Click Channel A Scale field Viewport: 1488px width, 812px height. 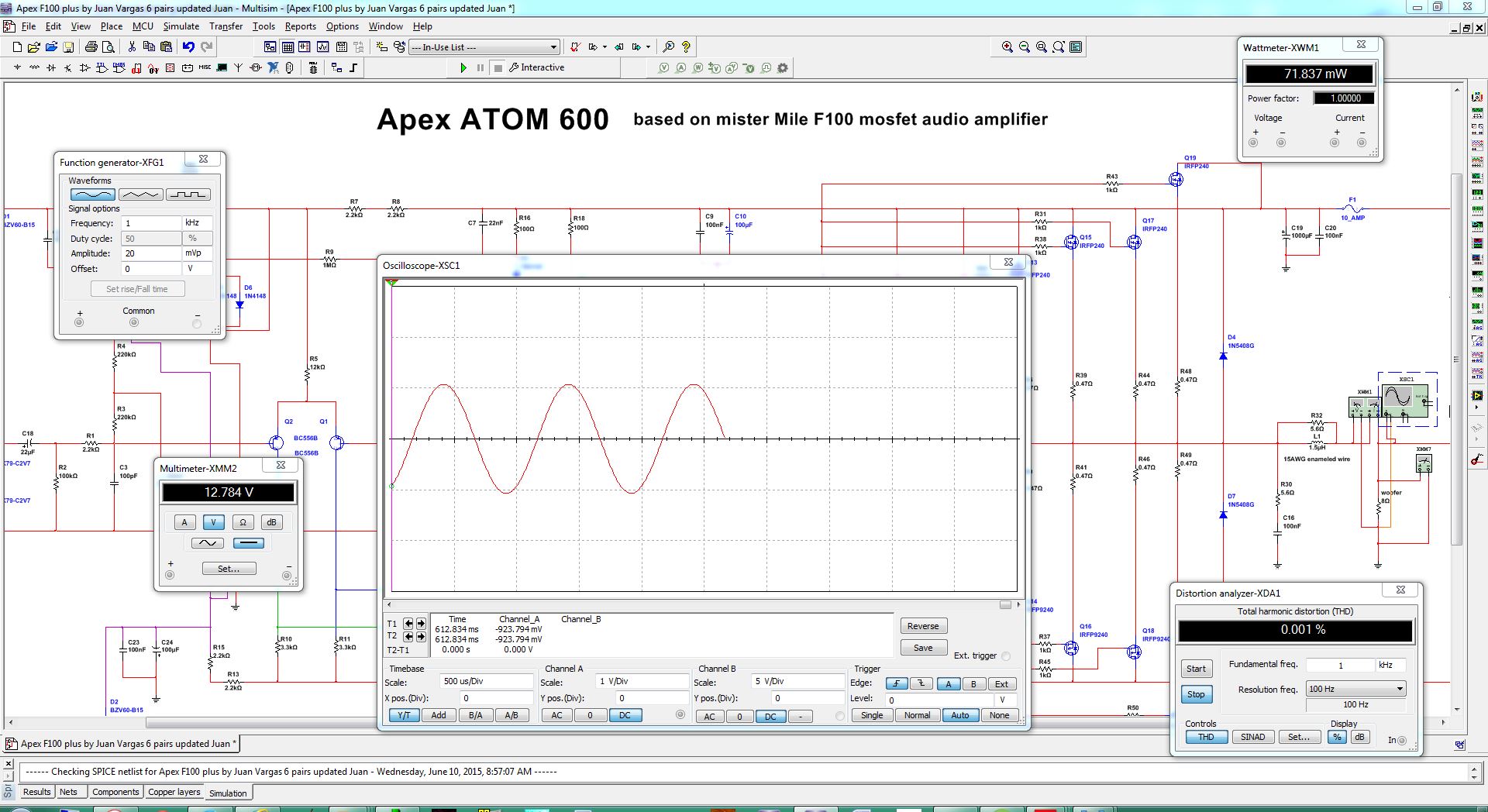(642, 682)
